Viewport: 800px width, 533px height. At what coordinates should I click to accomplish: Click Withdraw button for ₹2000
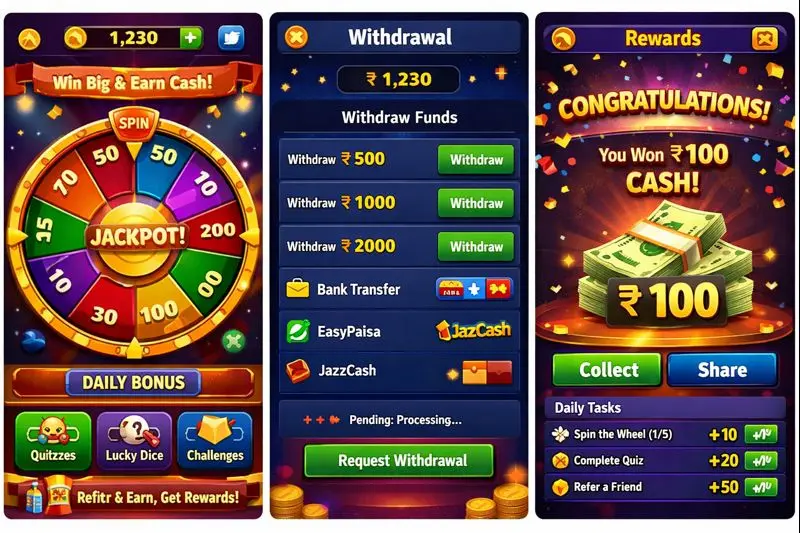[476, 246]
